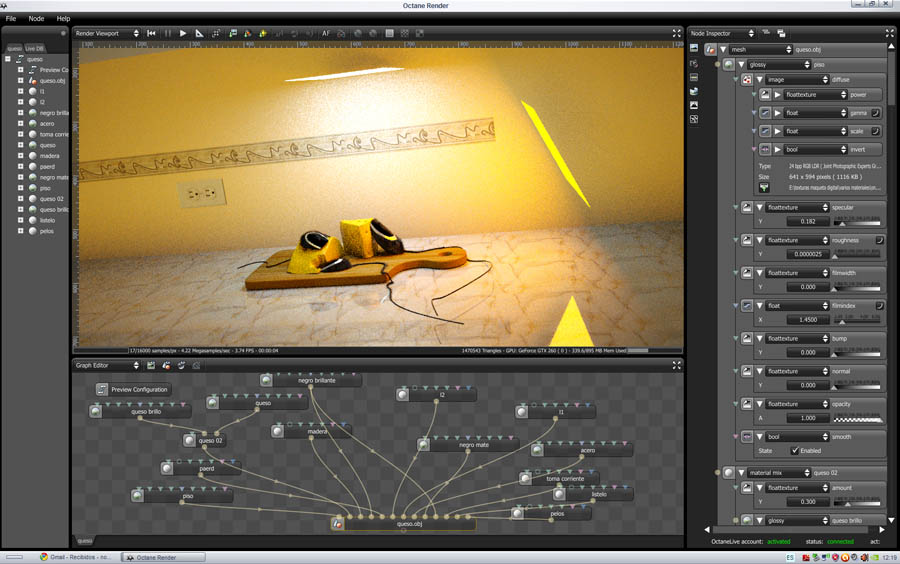This screenshot has width=900, height=564.
Task: Expand the acero item in the outliner
Action: (21, 123)
